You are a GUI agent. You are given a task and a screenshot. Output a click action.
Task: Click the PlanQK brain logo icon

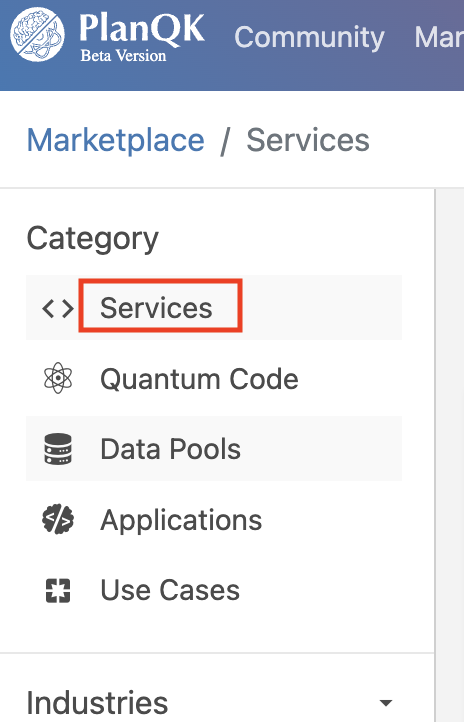[x=37, y=35]
